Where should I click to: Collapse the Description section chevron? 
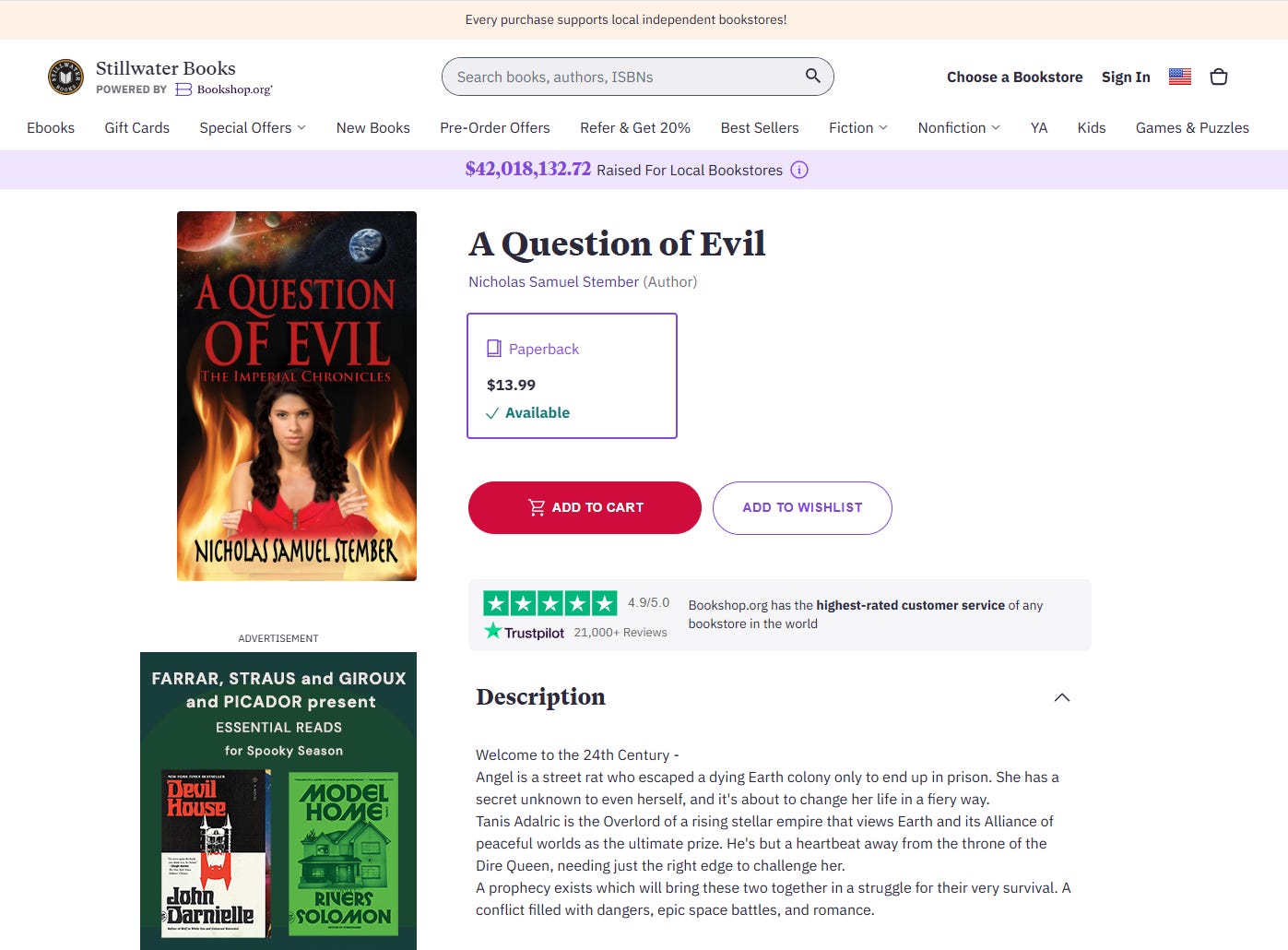tap(1061, 697)
